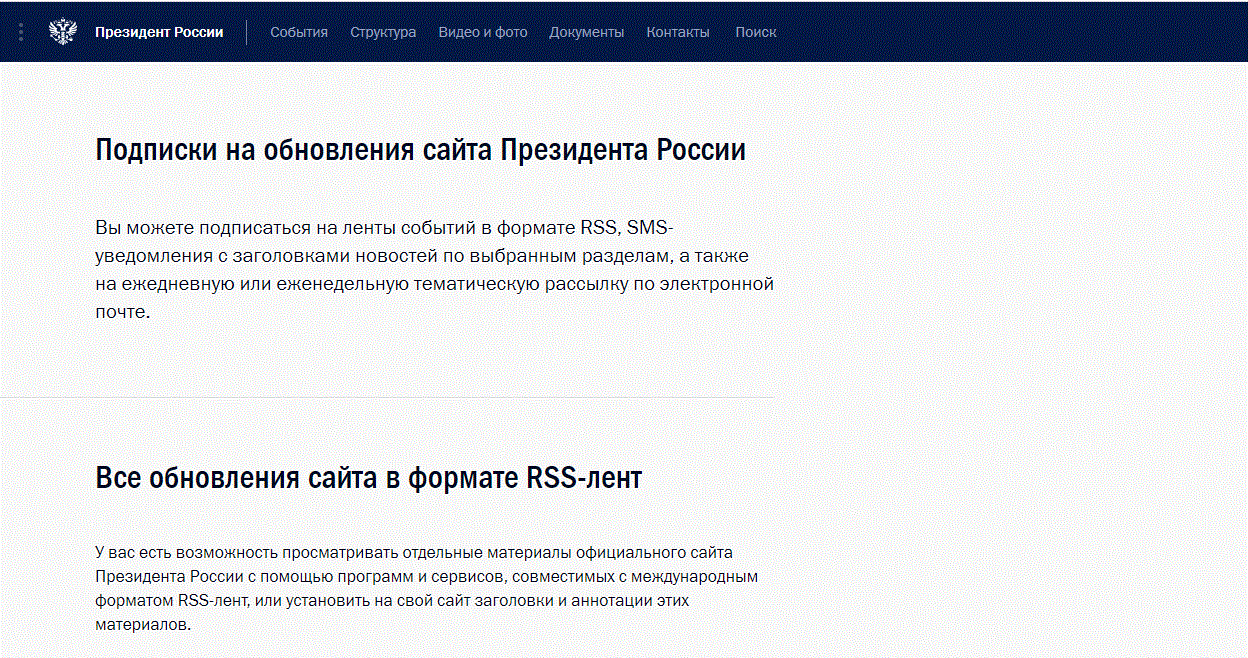Click heading Подписки на обновления сайта Президента России
The height and width of the screenshot is (658, 1248).
pos(421,150)
